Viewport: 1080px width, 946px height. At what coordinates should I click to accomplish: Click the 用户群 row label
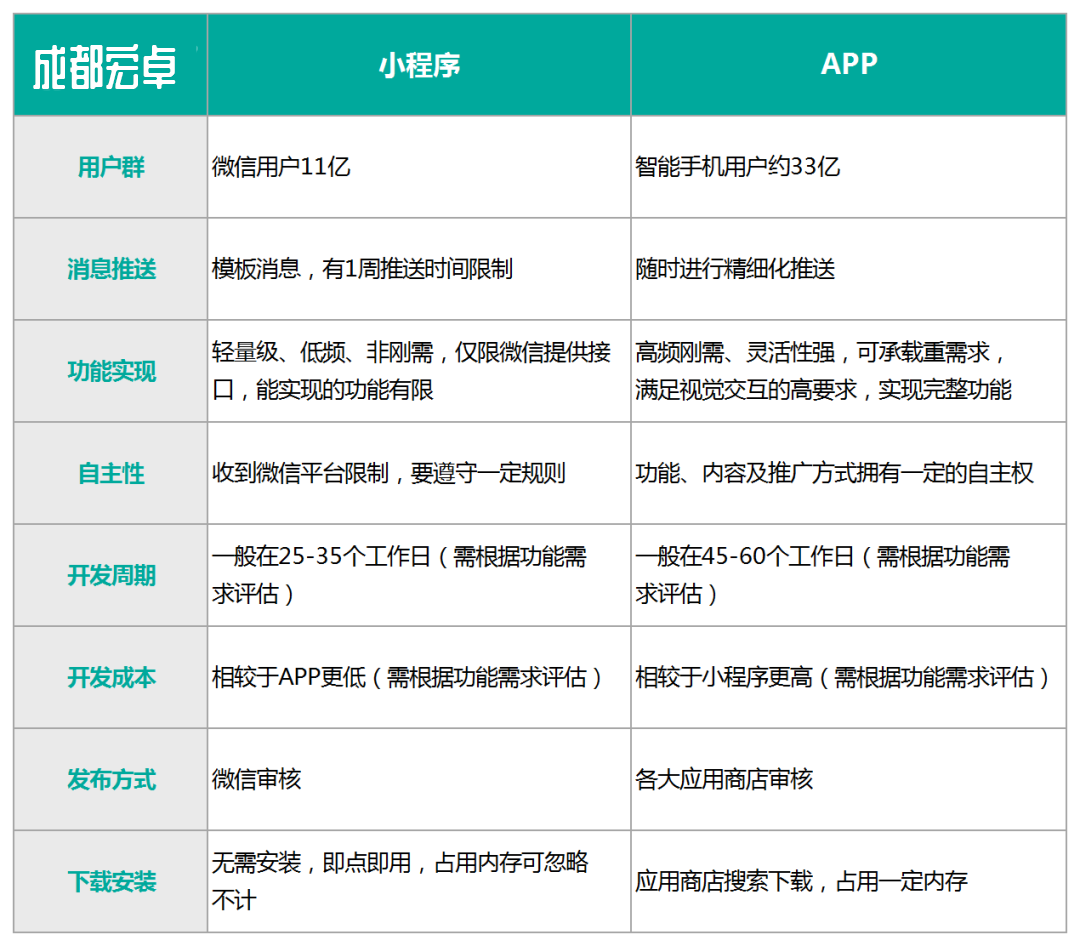(x=110, y=167)
